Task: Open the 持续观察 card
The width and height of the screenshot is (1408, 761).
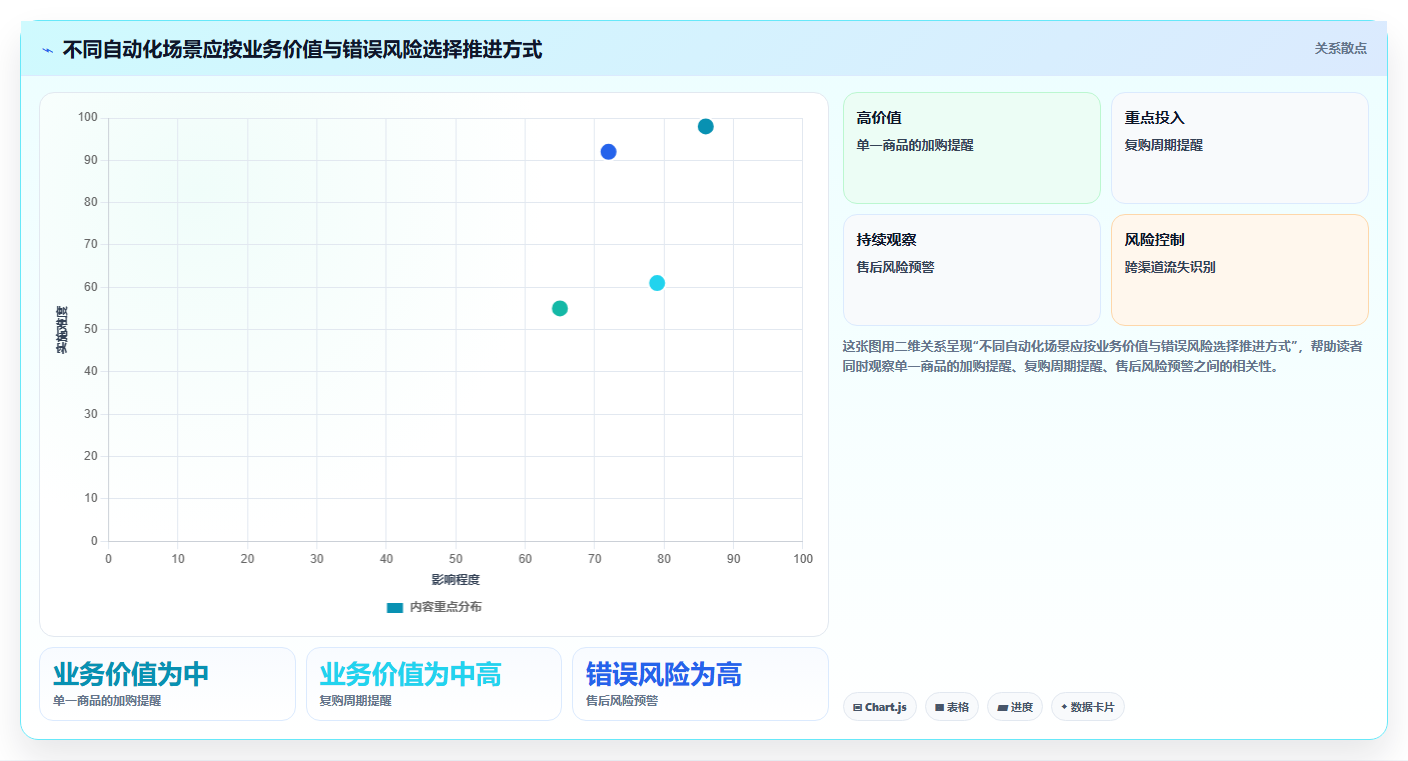Action: point(972,270)
